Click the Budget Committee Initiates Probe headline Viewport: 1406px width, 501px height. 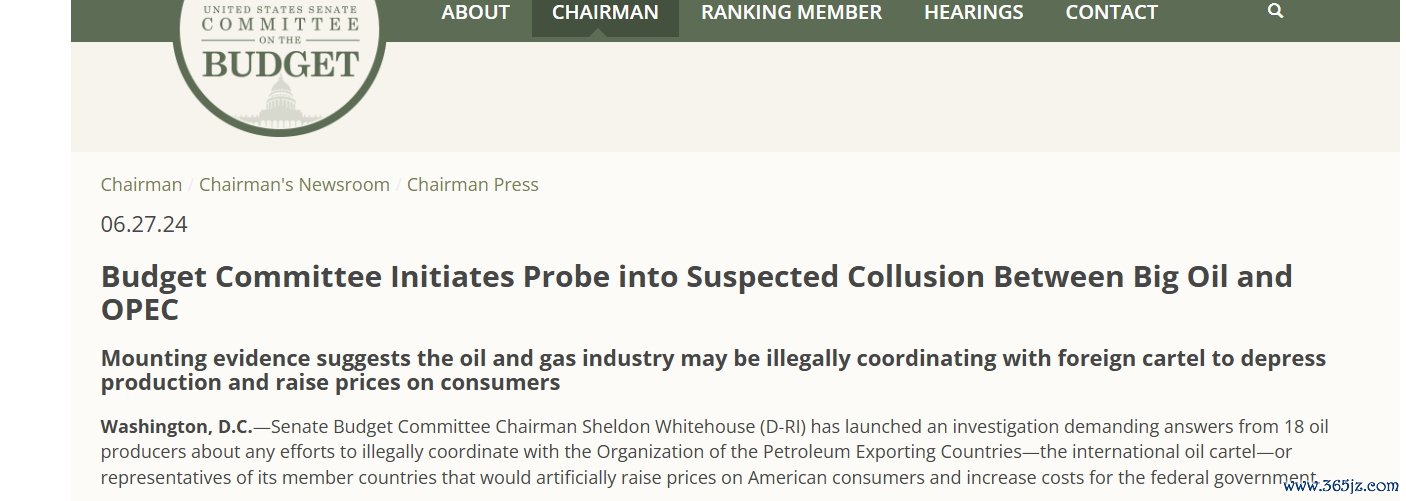(697, 292)
